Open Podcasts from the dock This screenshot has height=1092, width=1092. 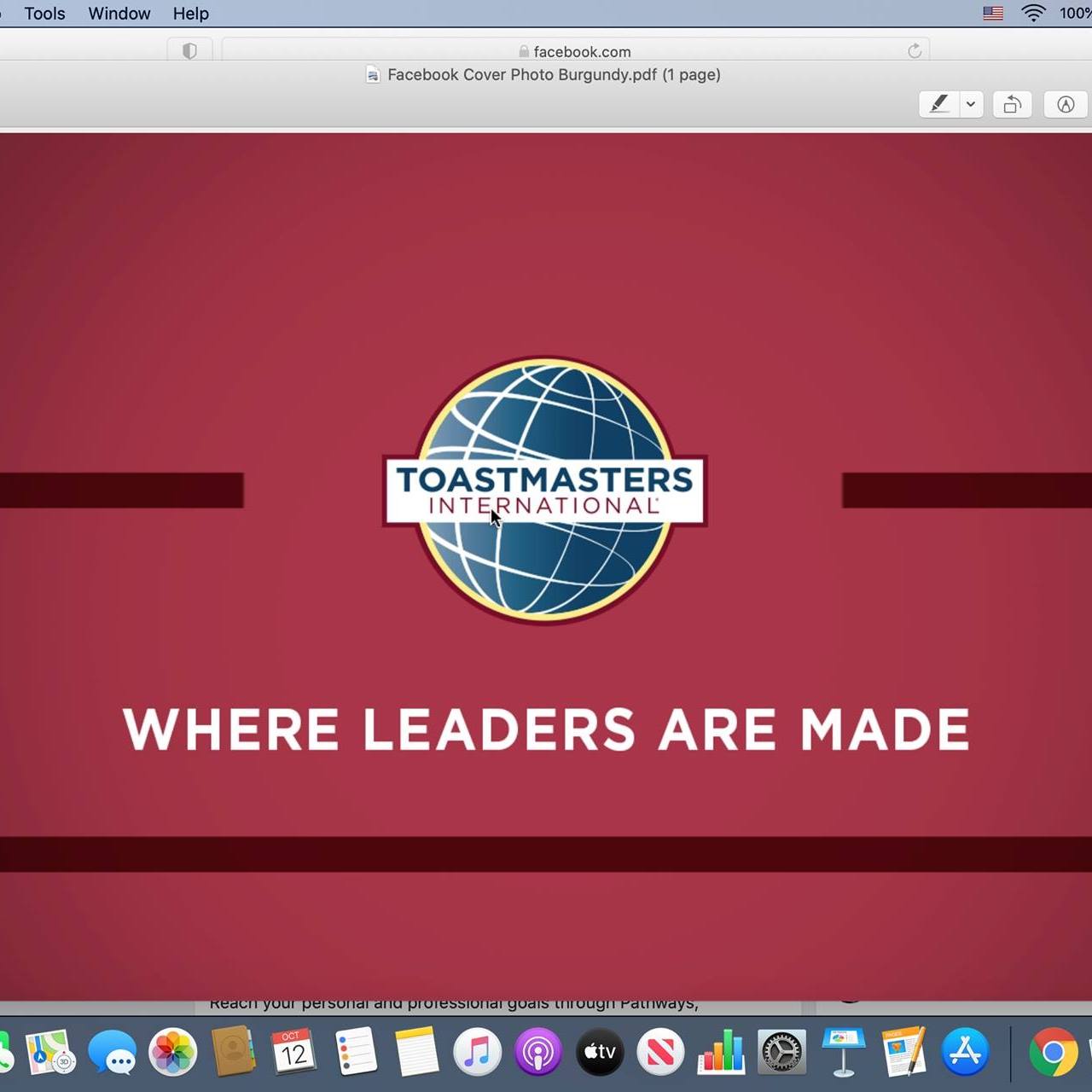point(538,1051)
